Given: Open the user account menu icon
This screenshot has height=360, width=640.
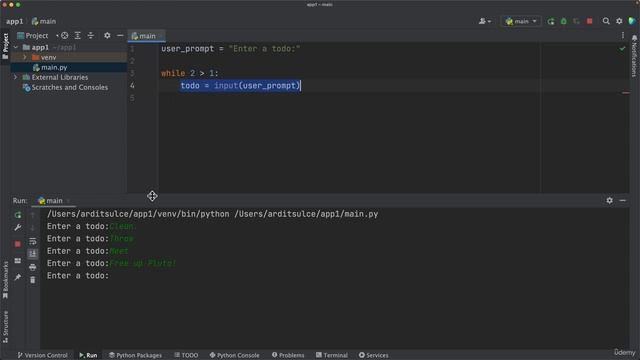Looking at the screenshot, I should [x=484, y=21].
